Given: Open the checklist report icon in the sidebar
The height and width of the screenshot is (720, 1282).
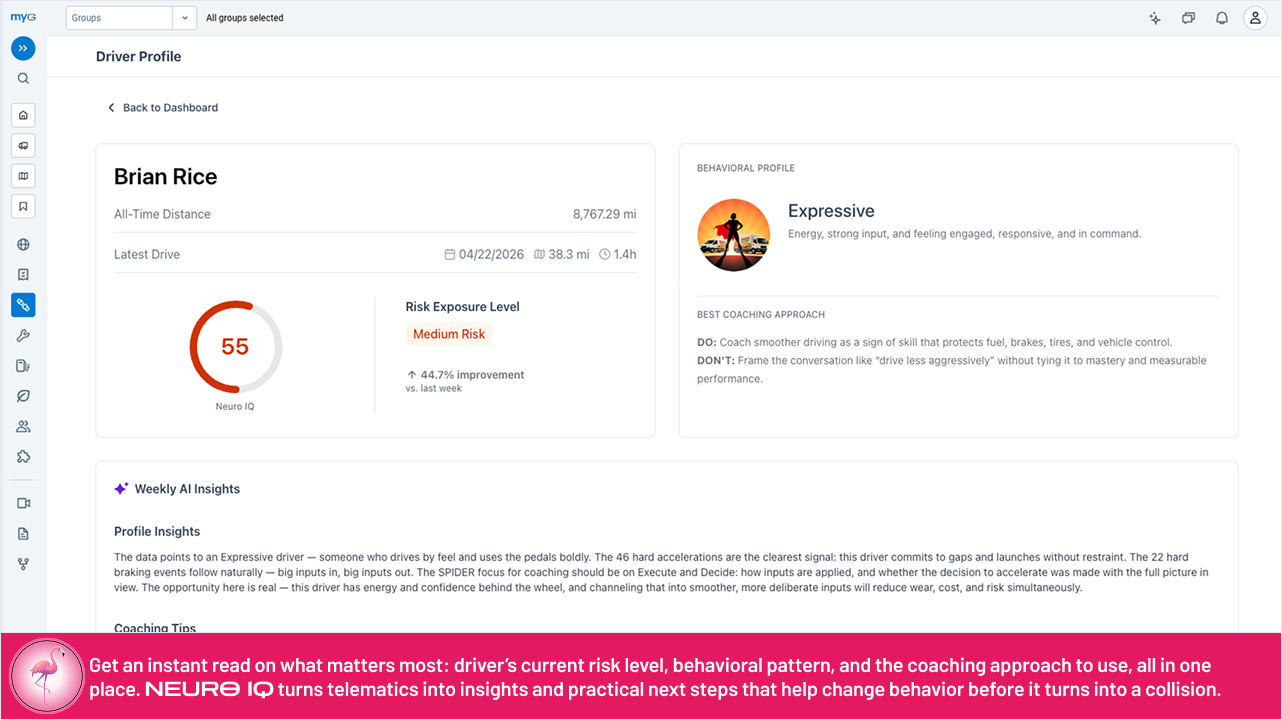Looking at the screenshot, I should [23, 274].
